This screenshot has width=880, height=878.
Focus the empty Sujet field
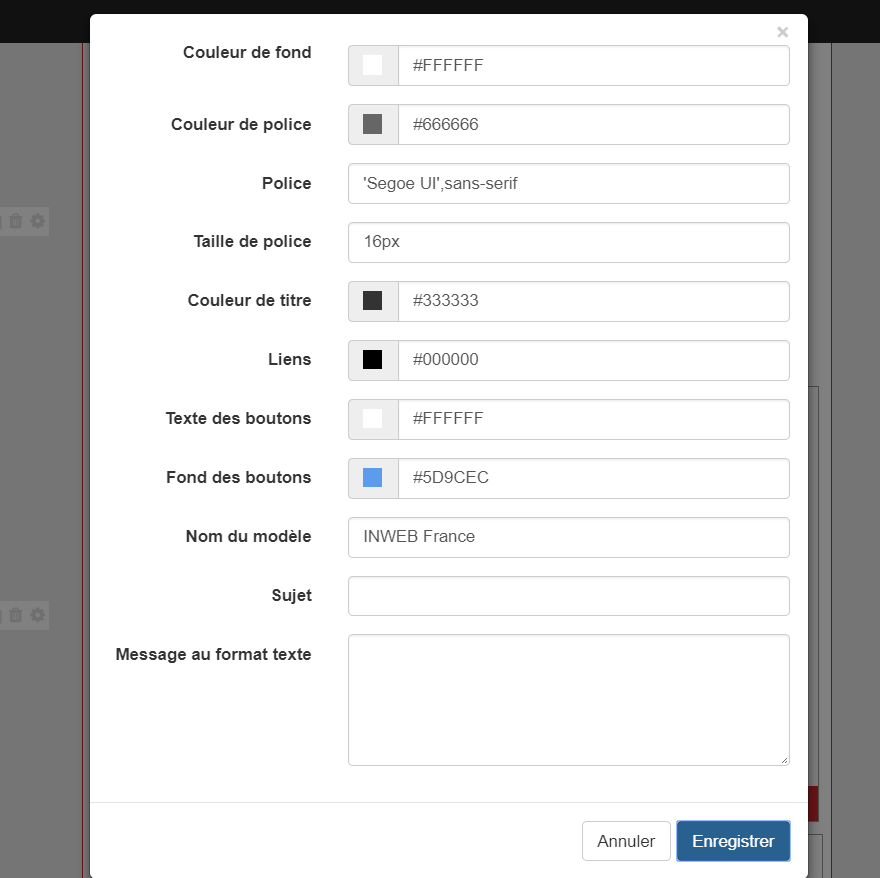569,596
